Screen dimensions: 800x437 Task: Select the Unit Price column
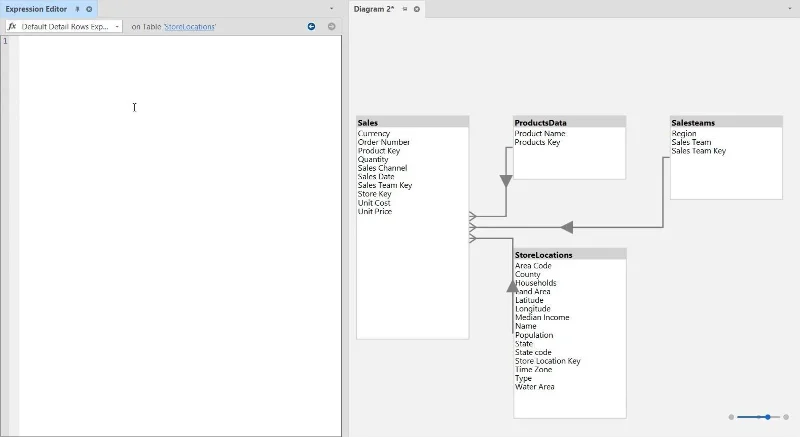click(x=375, y=212)
